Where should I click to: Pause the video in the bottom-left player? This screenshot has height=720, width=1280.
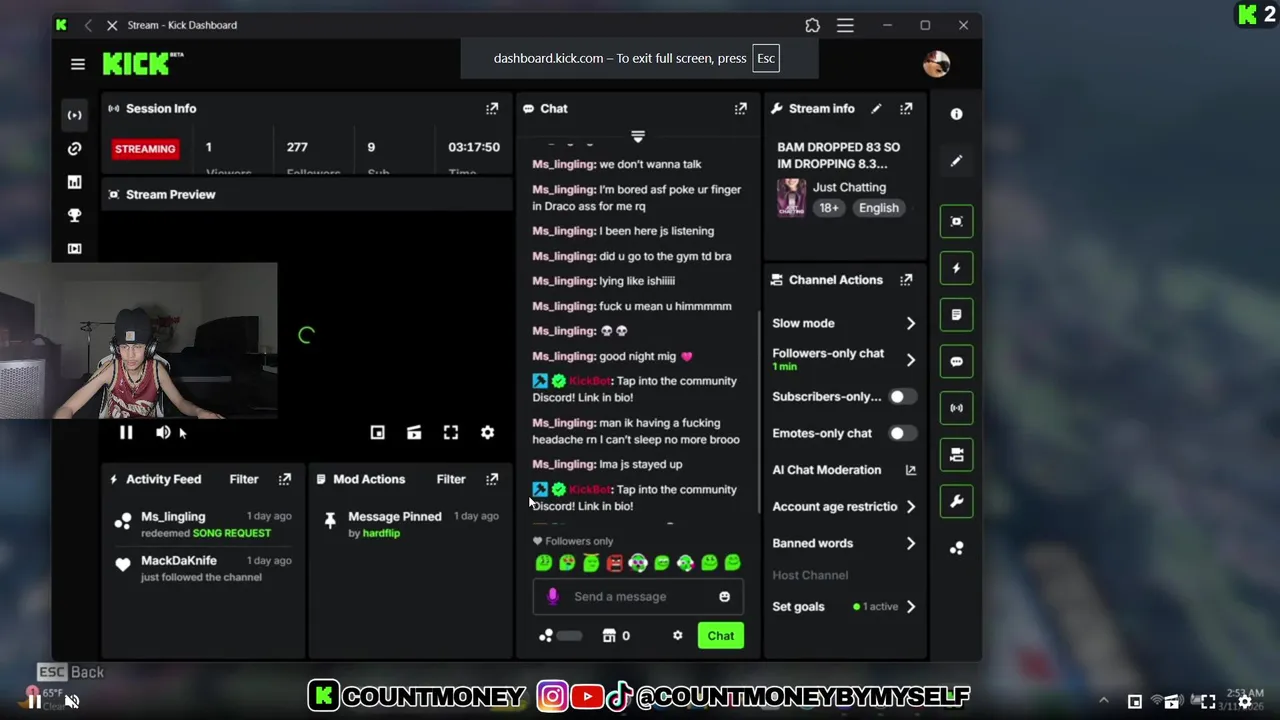(34, 702)
